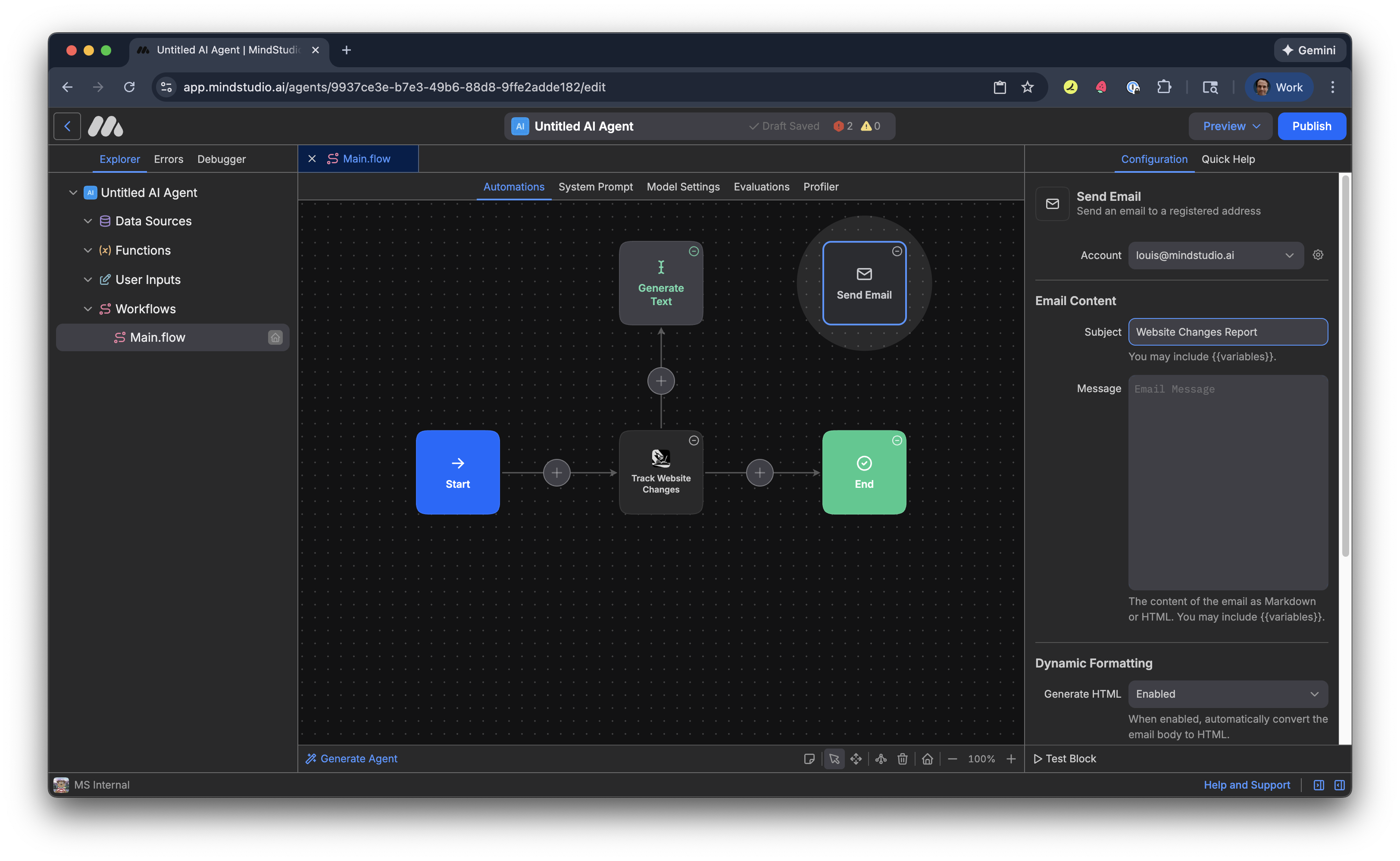Image resolution: width=1400 pixels, height=861 pixels.
Task: Toggle the left sidebar panel icon in status bar
Action: click(x=1318, y=785)
